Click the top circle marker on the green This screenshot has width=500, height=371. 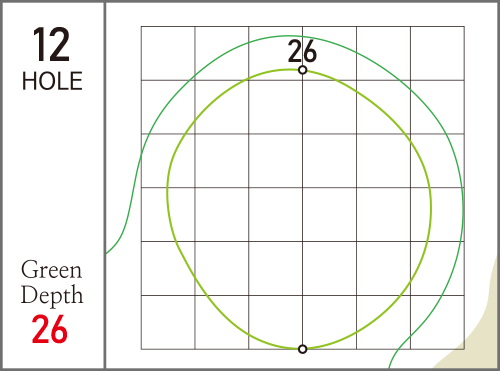click(x=302, y=70)
